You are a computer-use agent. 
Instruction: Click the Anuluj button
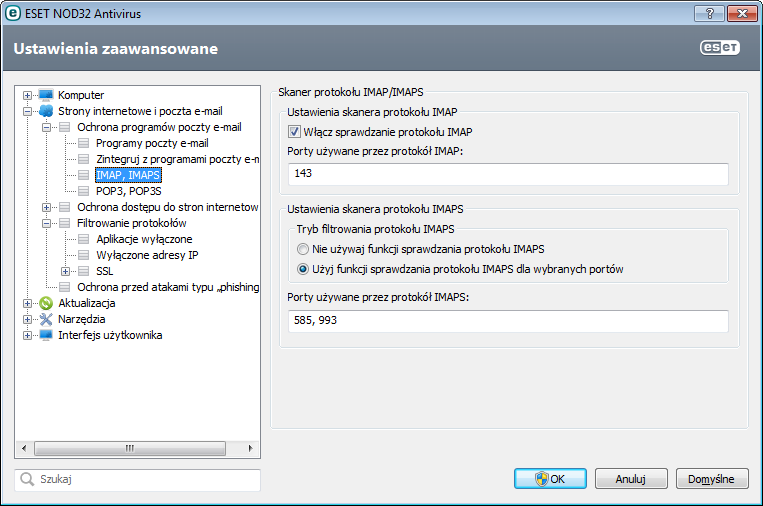(x=631, y=479)
